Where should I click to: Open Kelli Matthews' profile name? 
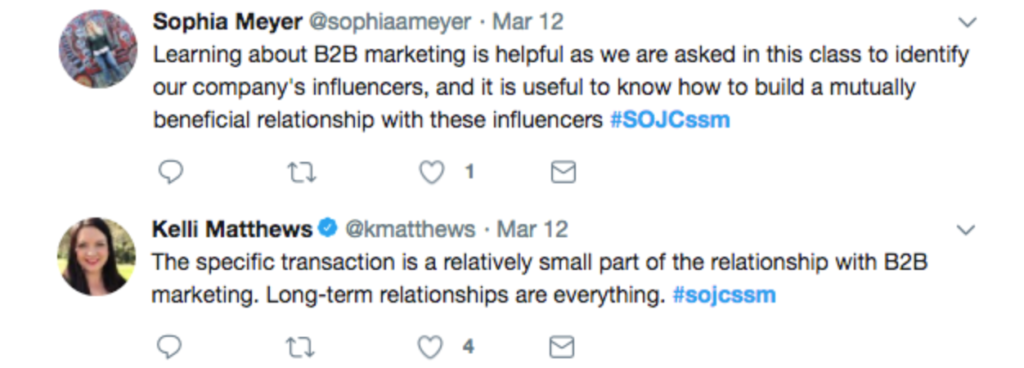(232, 229)
